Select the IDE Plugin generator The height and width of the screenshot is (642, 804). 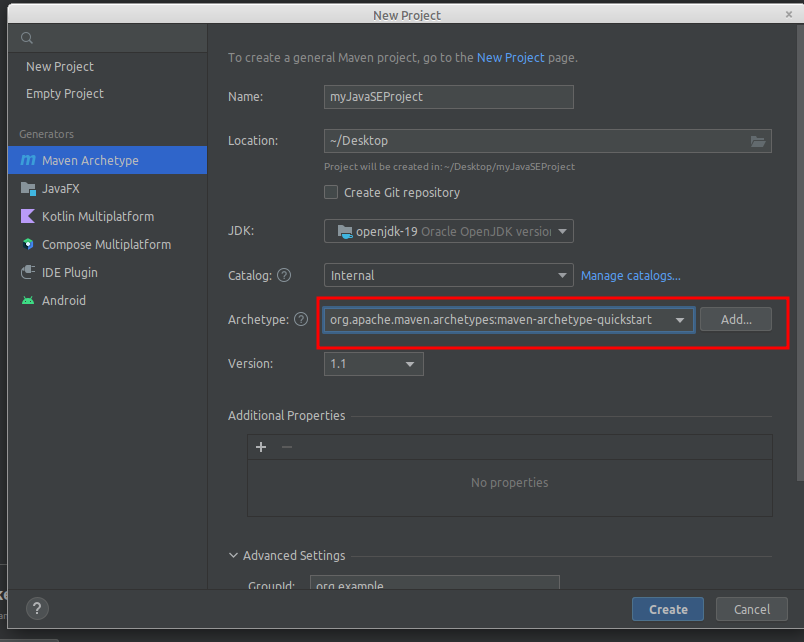[x=108, y=272]
